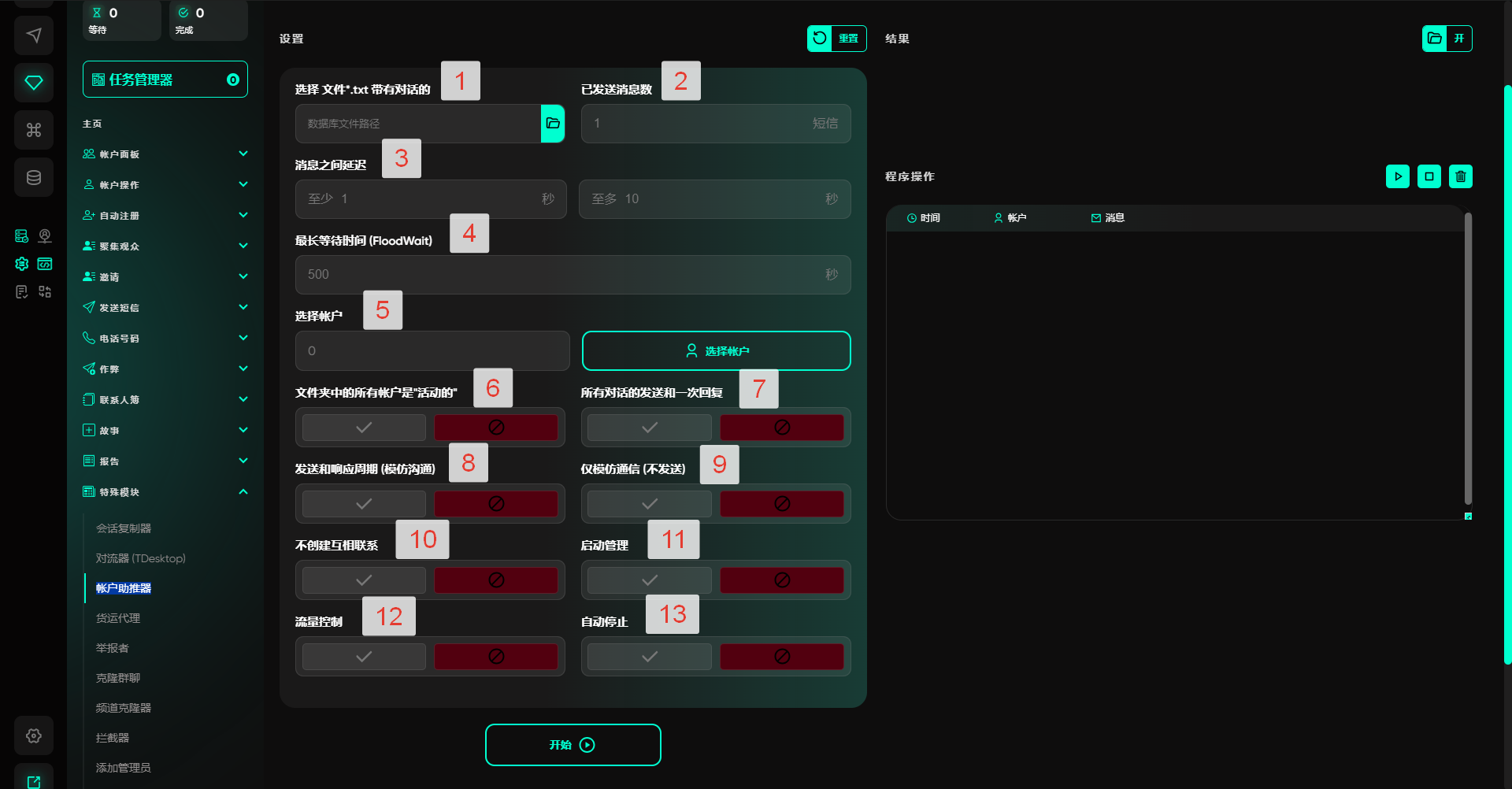The height and width of the screenshot is (789, 1512).
Task: Enable the 流量控制 checkmark toggle
Action: coord(364,657)
